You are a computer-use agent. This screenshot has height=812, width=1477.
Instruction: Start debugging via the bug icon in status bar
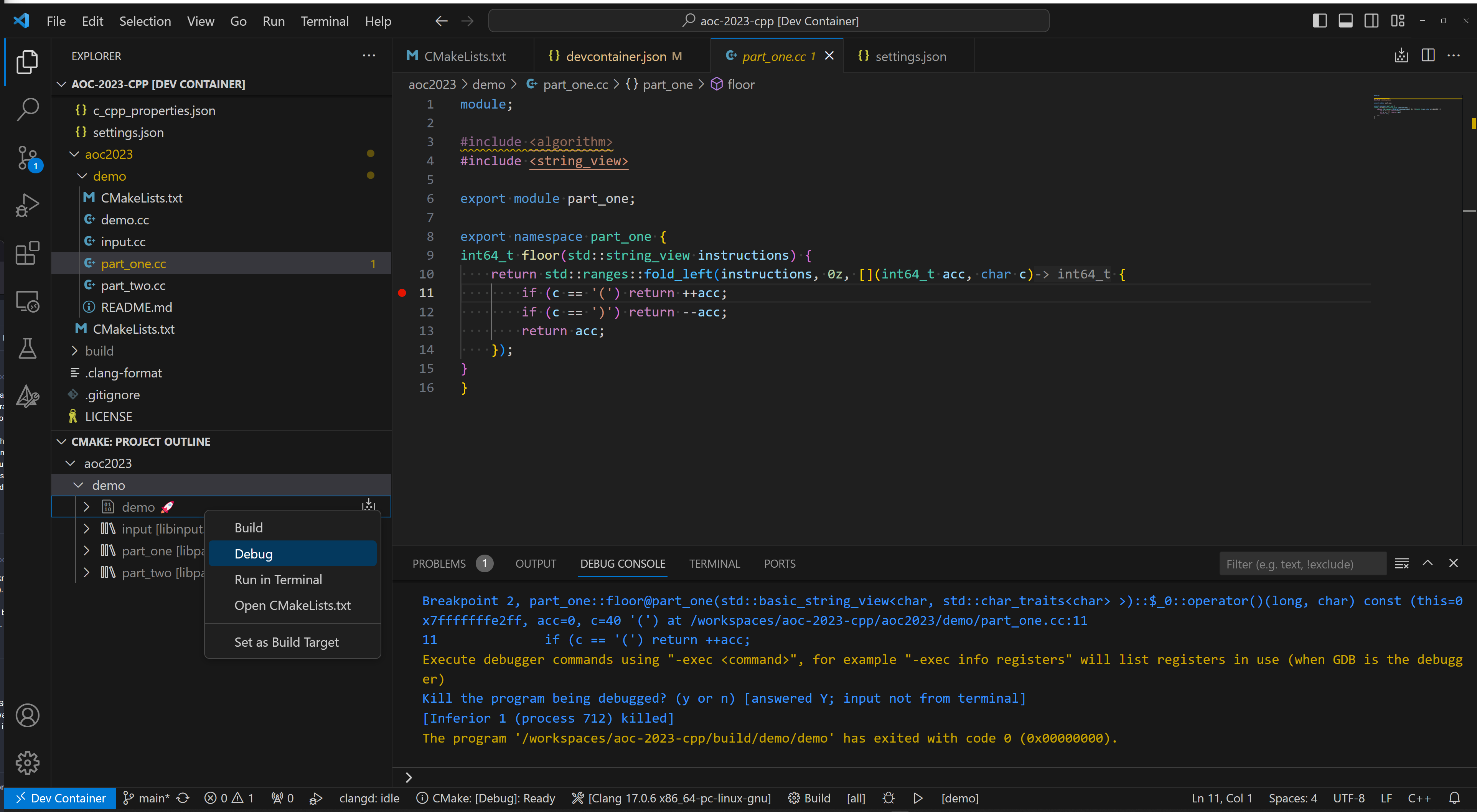[888, 798]
